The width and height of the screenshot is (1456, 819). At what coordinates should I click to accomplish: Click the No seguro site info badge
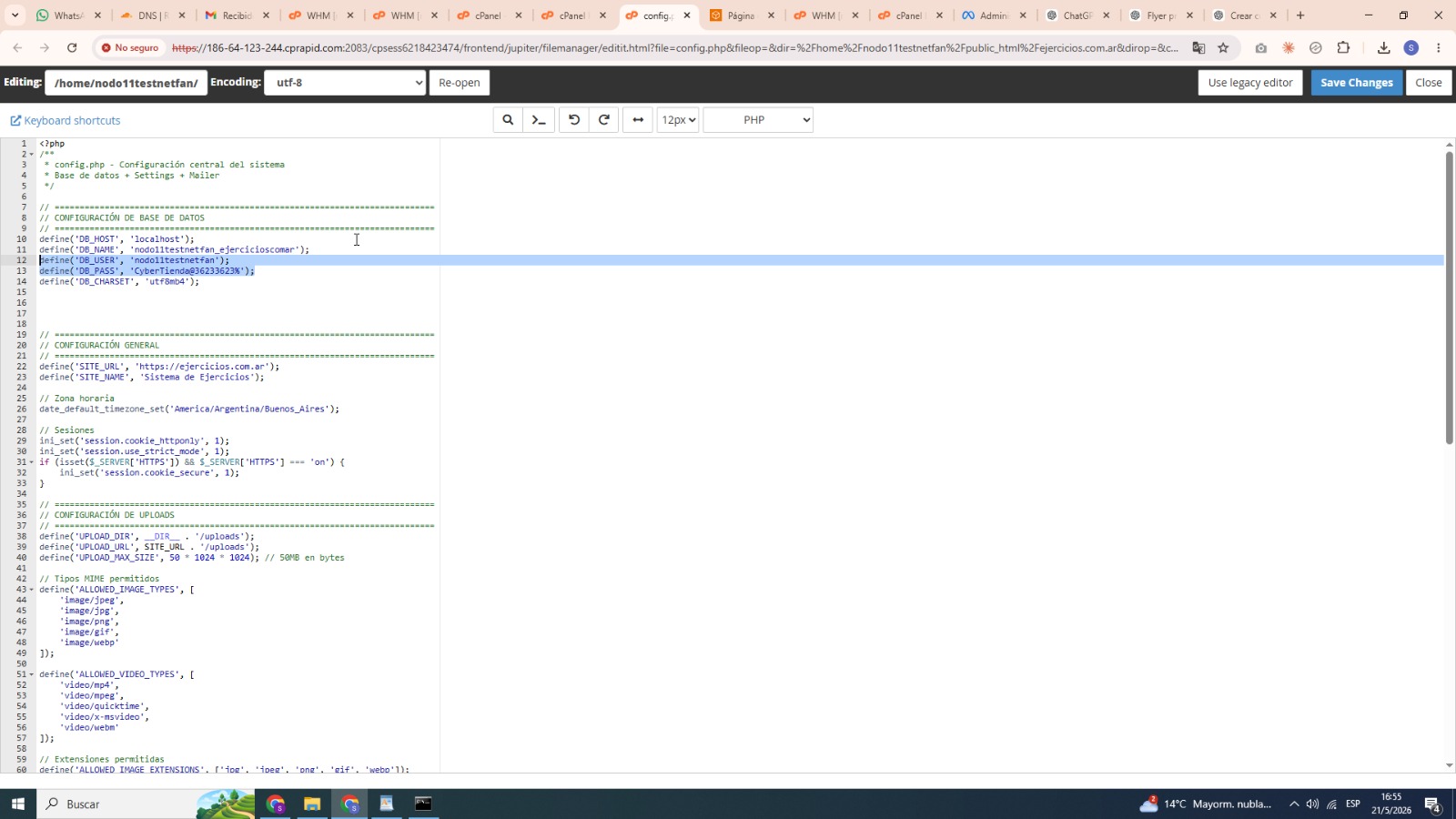(x=130, y=47)
